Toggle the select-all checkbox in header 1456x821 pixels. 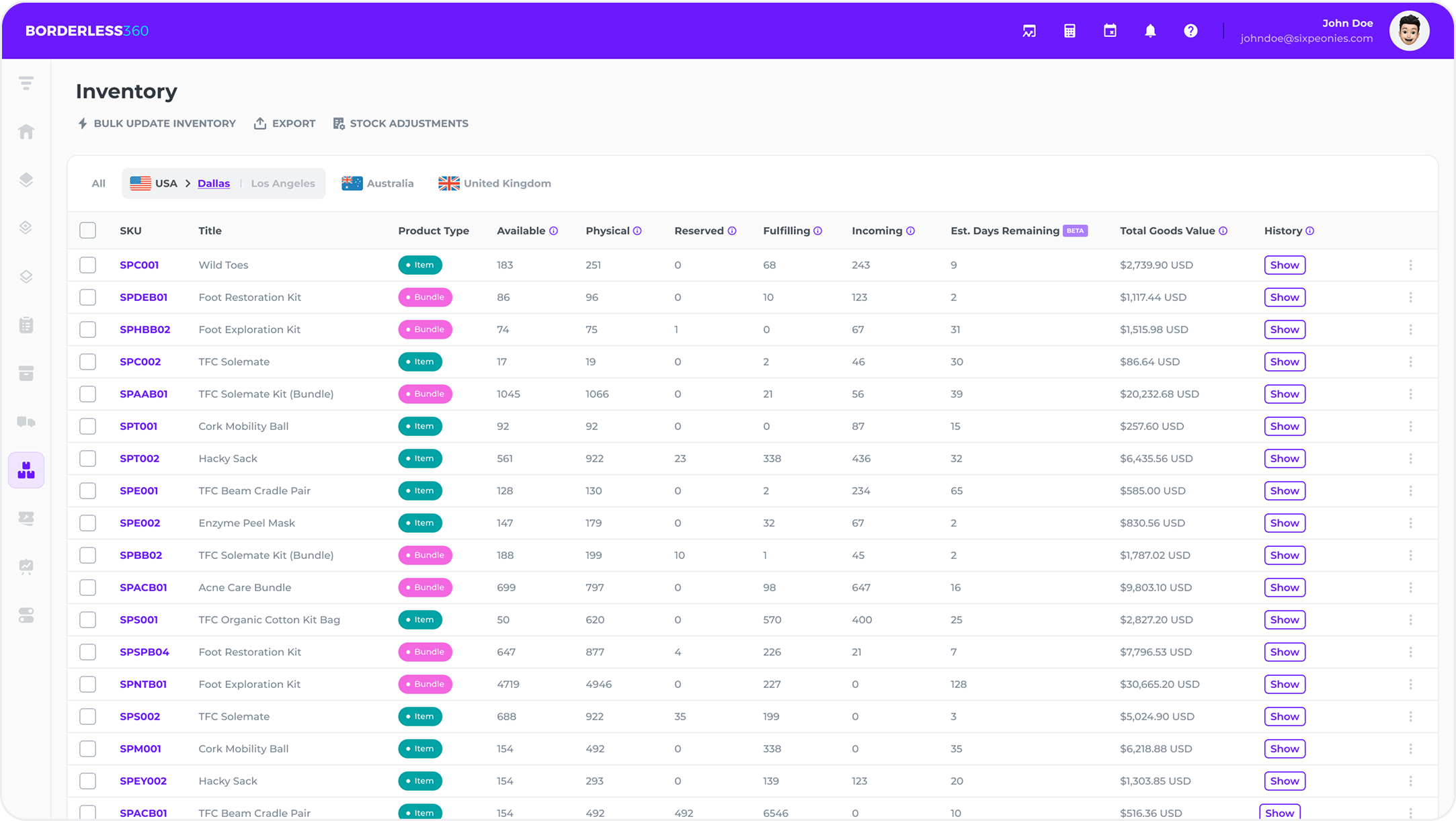[87, 230]
